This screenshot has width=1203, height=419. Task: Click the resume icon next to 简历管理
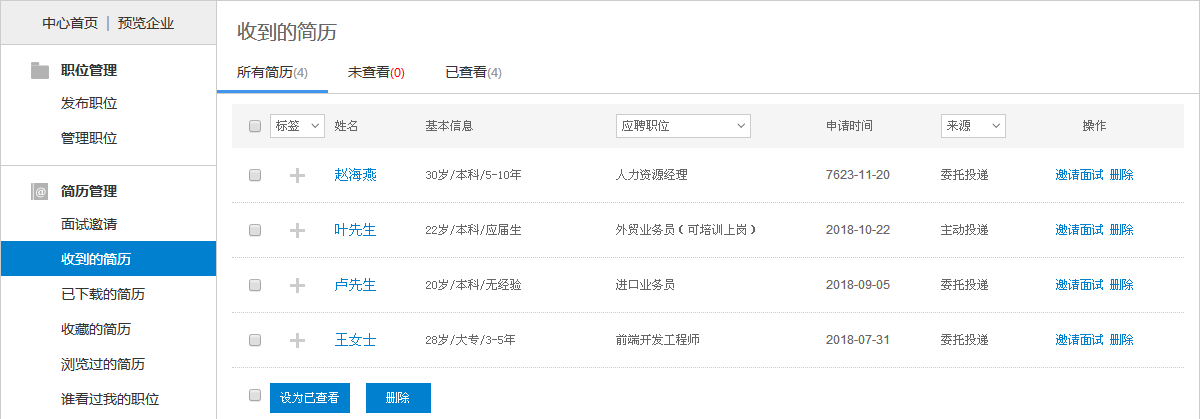point(40,191)
